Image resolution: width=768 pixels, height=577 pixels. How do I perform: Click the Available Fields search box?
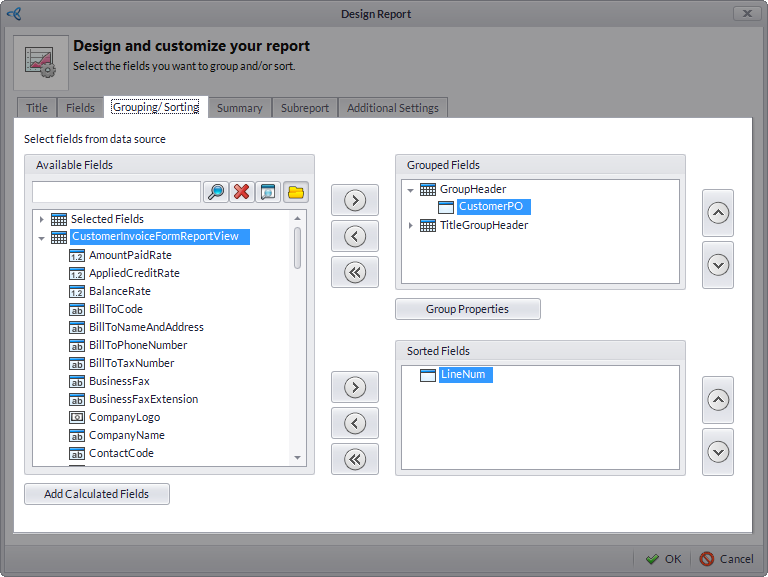pyautogui.click(x=116, y=192)
